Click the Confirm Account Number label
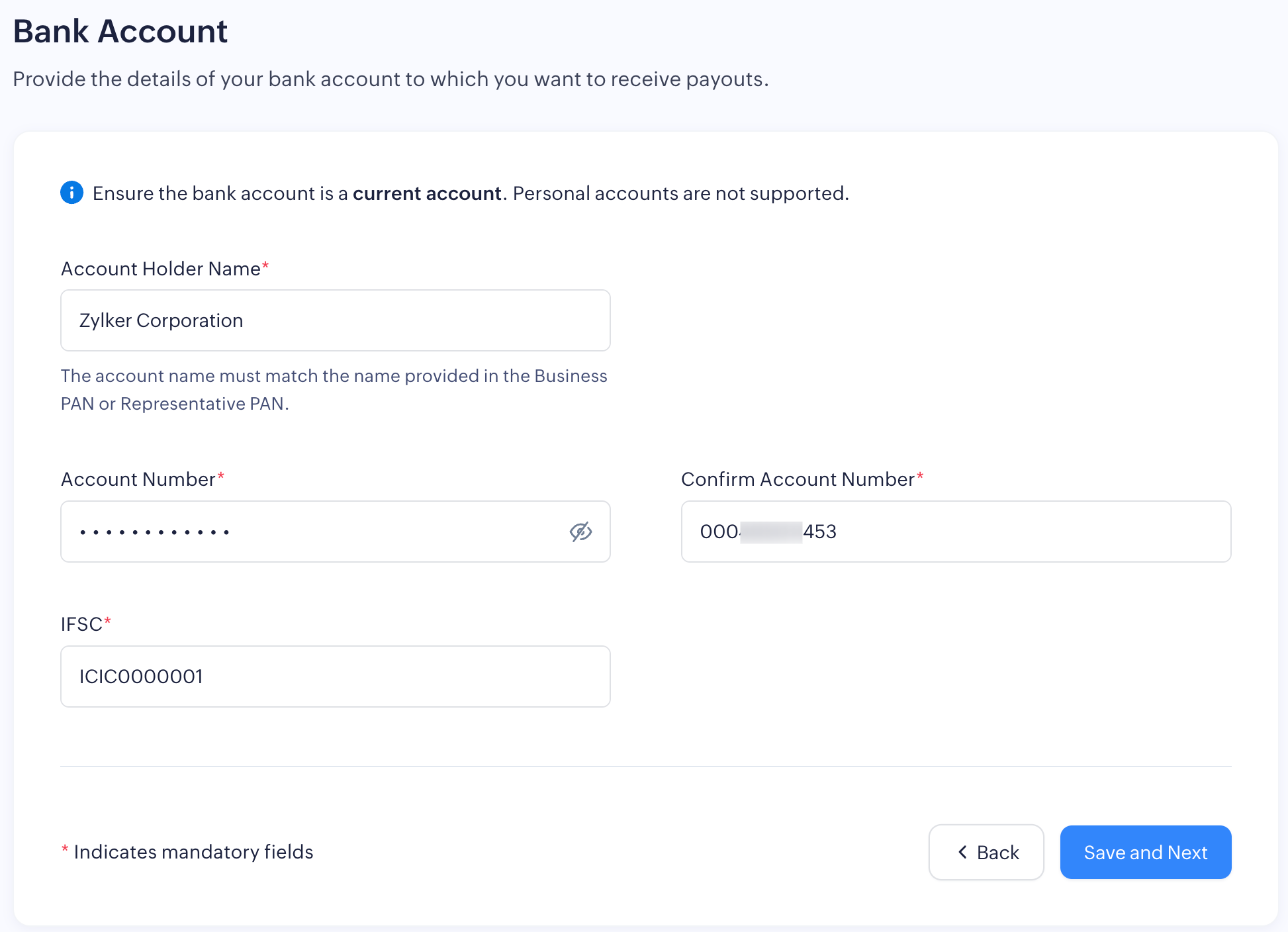The height and width of the screenshot is (932, 1288). coord(798,479)
